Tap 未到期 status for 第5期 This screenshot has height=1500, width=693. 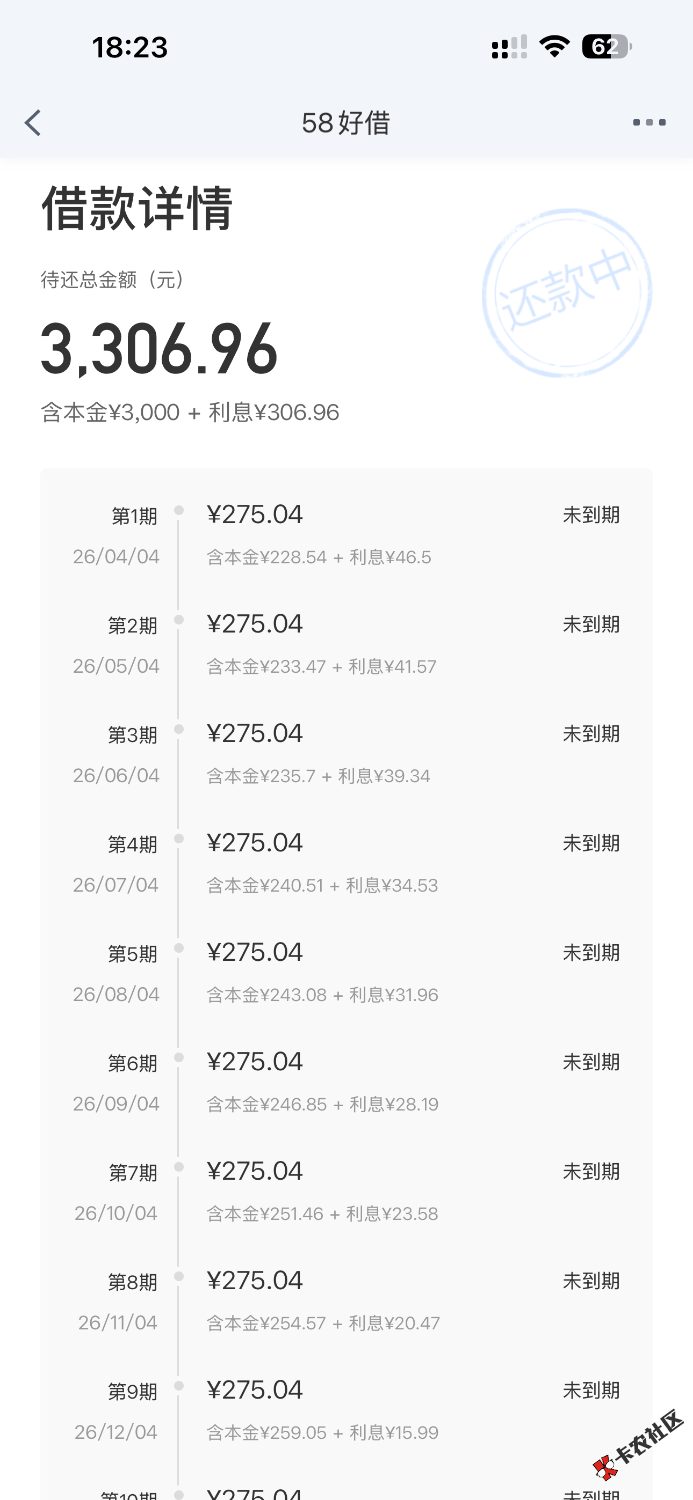pos(591,953)
